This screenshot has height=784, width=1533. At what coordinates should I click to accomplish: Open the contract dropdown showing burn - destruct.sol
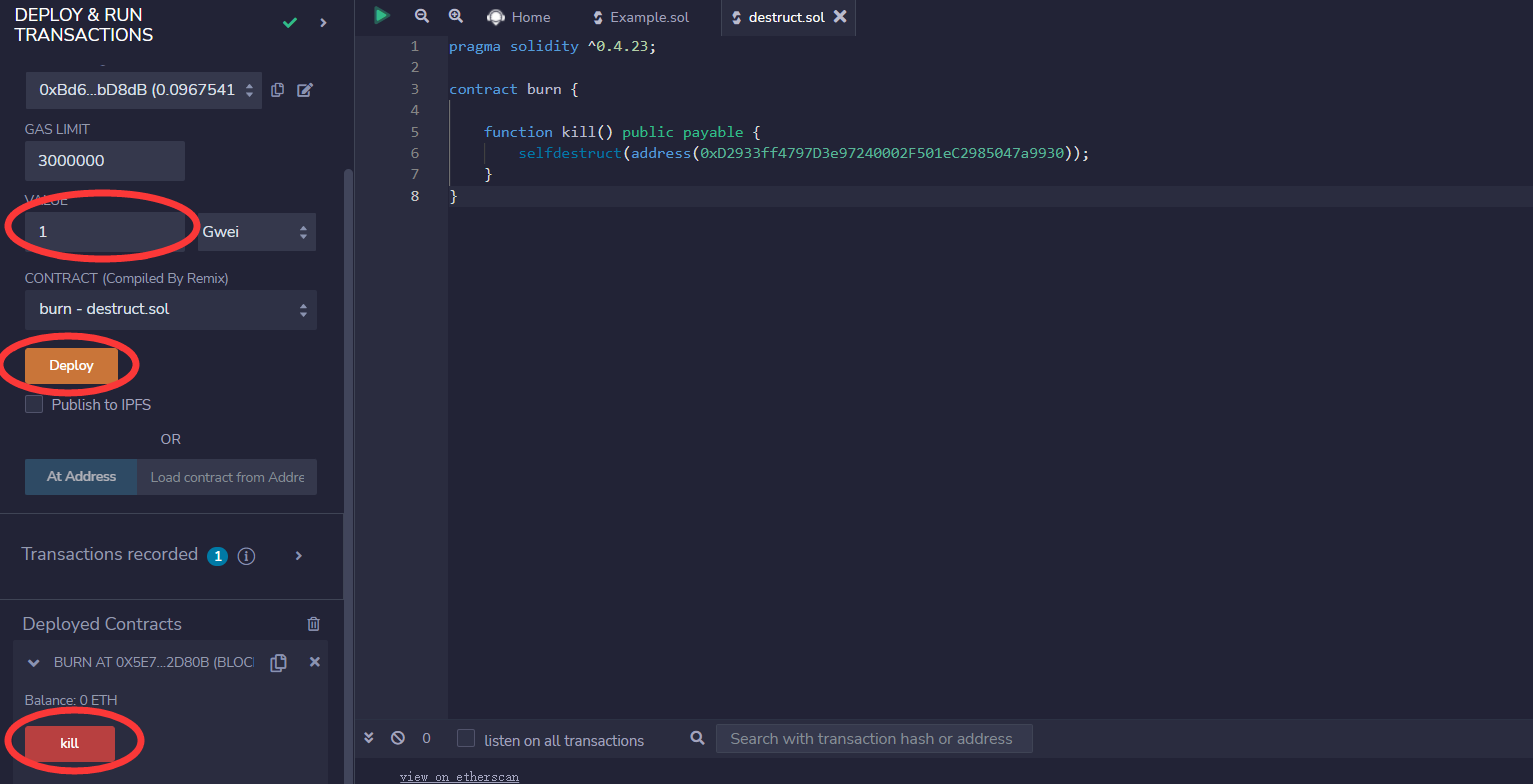click(171, 309)
